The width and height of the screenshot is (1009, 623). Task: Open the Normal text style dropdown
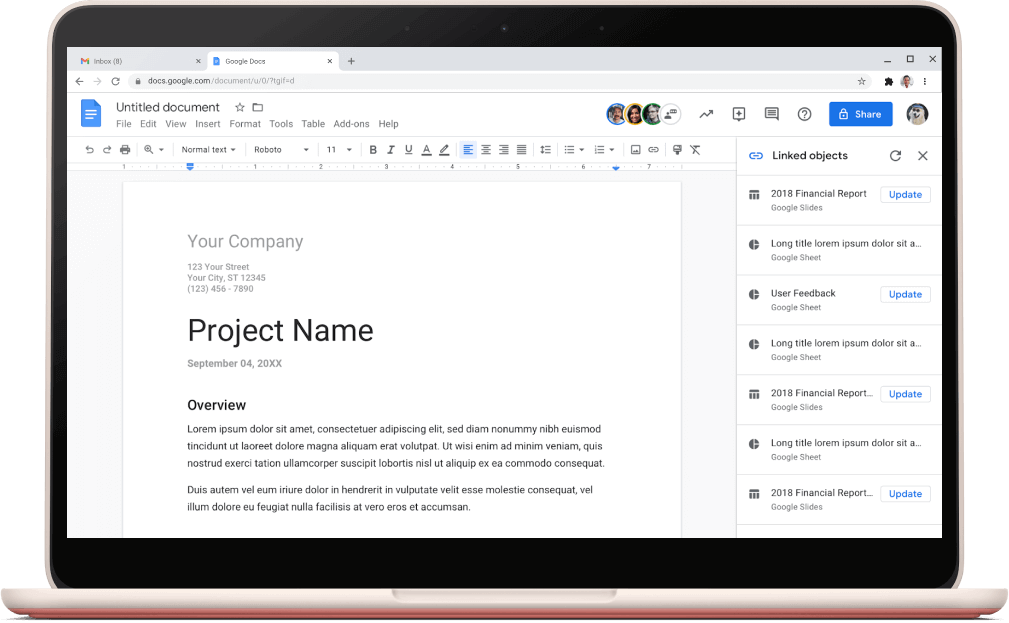click(x=208, y=150)
